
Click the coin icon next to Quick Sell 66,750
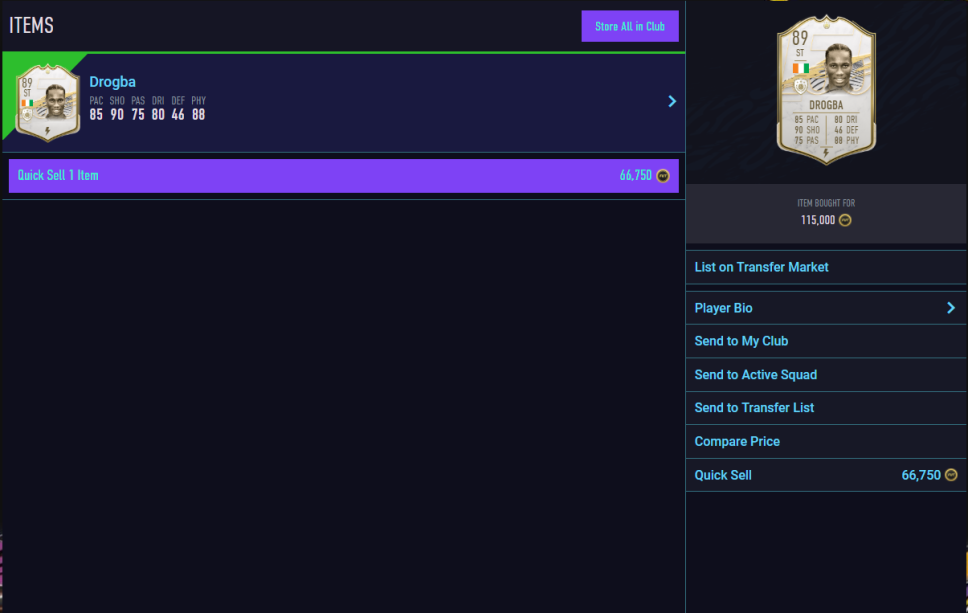(x=951, y=475)
